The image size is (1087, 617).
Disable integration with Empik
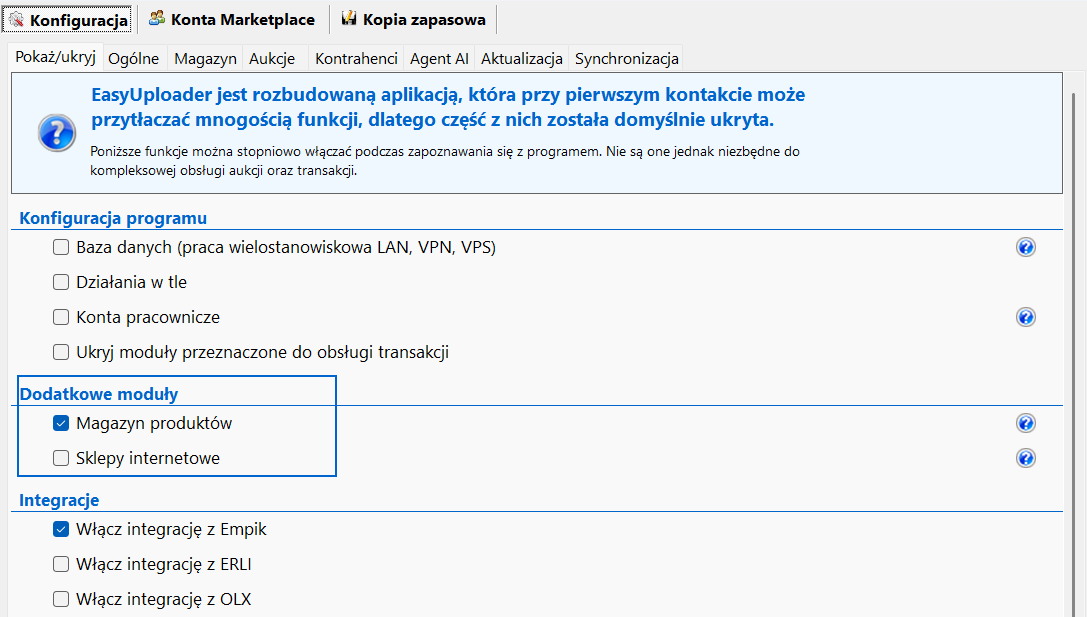[61, 529]
